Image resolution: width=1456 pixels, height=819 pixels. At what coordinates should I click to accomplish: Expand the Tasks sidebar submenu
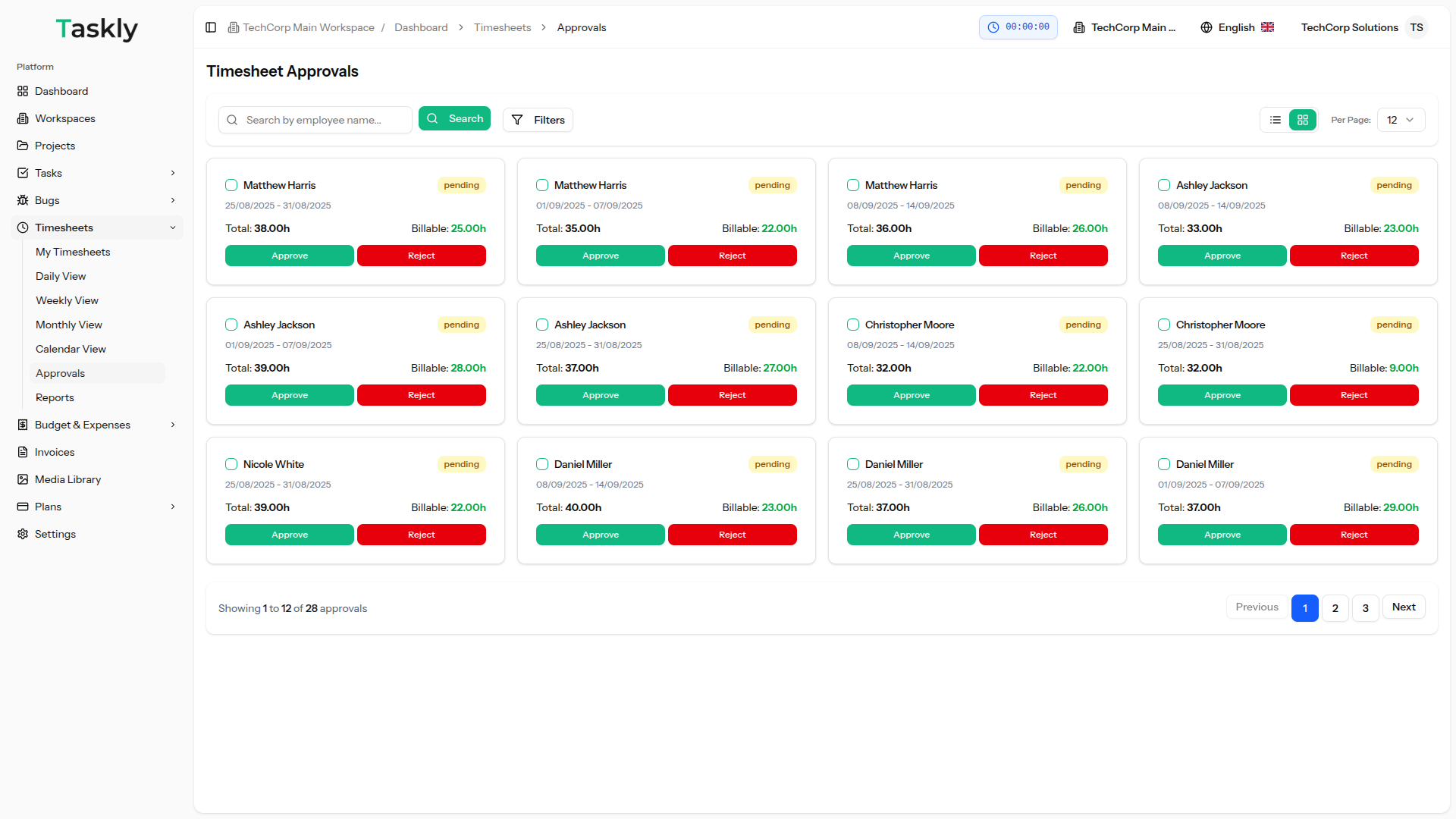(173, 173)
